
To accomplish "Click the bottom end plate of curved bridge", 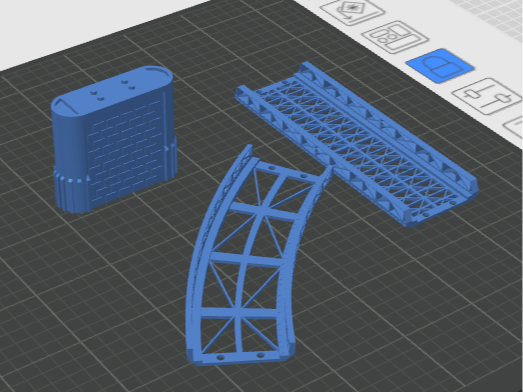I will pyautogui.click(x=241, y=358).
